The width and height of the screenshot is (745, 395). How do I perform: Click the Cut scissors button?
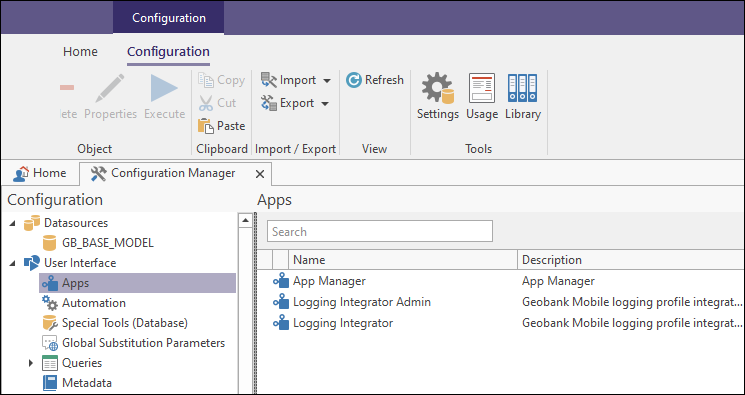(x=218, y=103)
